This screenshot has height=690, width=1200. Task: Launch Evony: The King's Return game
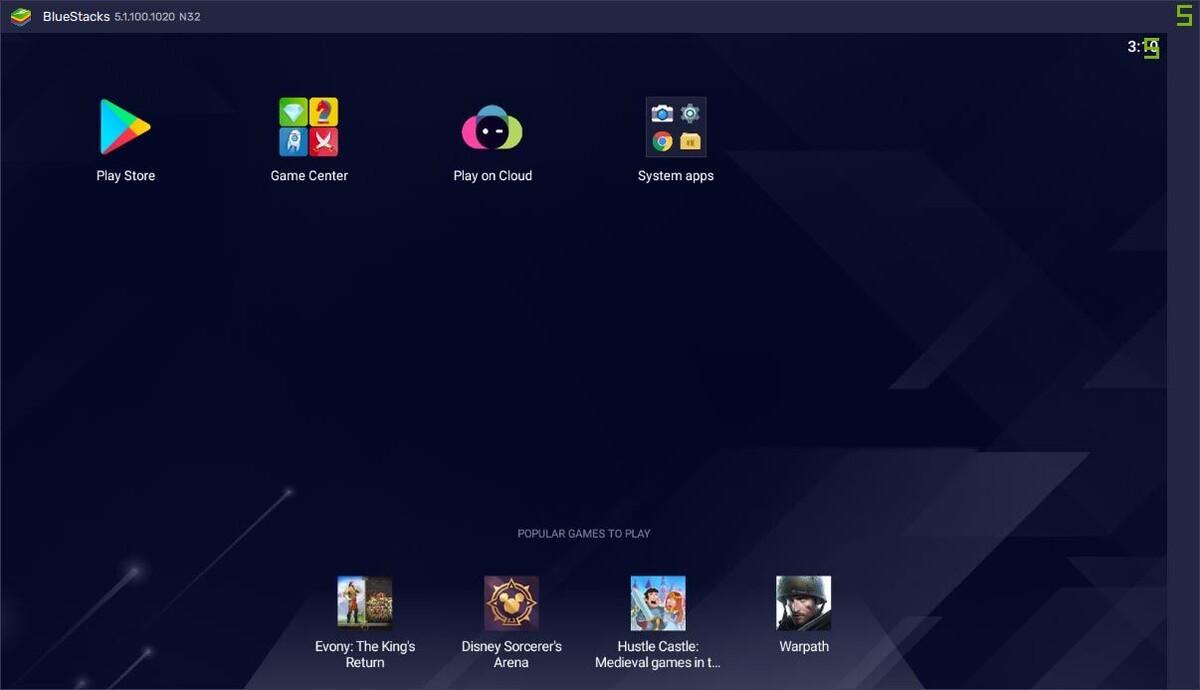point(365,603)
